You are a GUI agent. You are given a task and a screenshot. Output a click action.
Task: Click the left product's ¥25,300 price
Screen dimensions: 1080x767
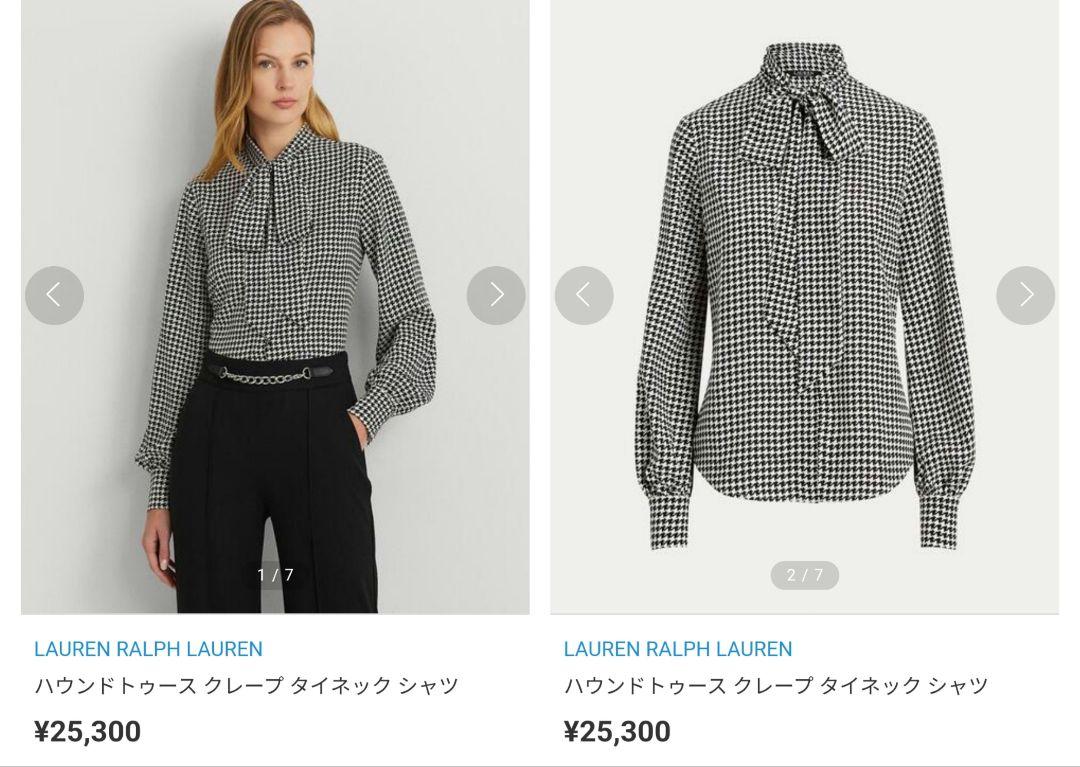87,731
